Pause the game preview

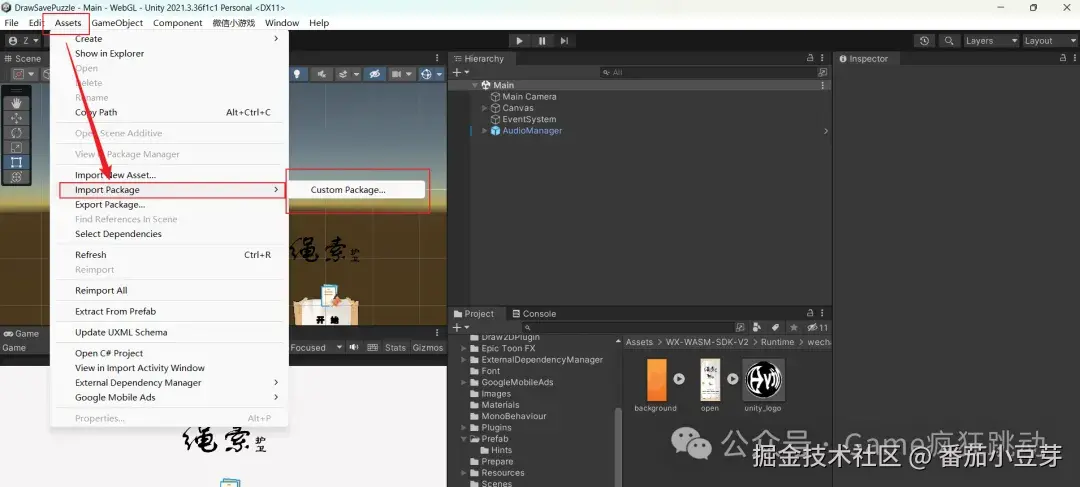coord(542,41)
